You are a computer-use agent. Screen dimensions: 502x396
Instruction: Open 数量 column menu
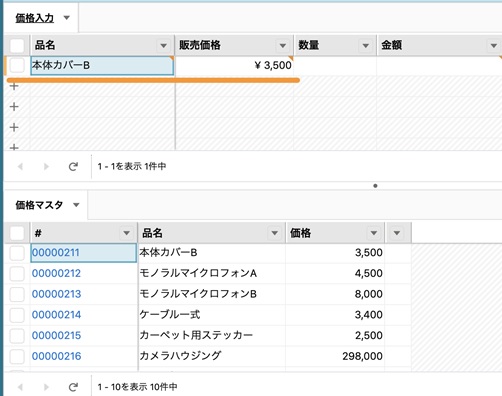coord(366,45)
